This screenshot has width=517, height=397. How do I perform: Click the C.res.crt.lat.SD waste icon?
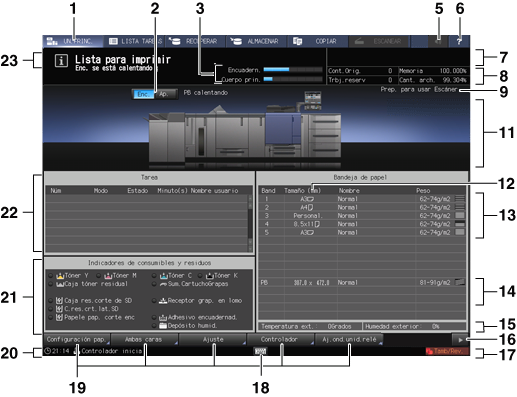(60, 309)
